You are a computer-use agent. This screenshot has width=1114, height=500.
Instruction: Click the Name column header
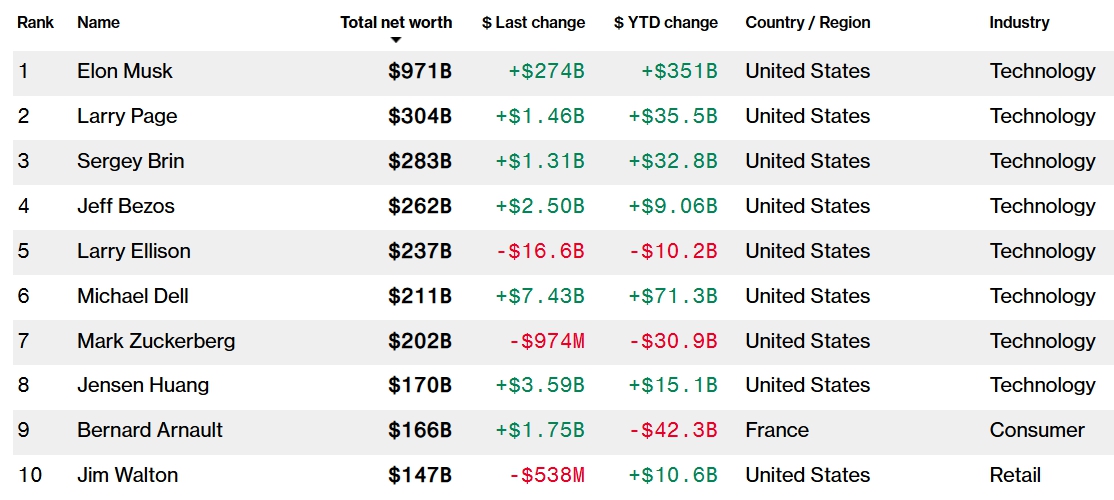point(98,23)
